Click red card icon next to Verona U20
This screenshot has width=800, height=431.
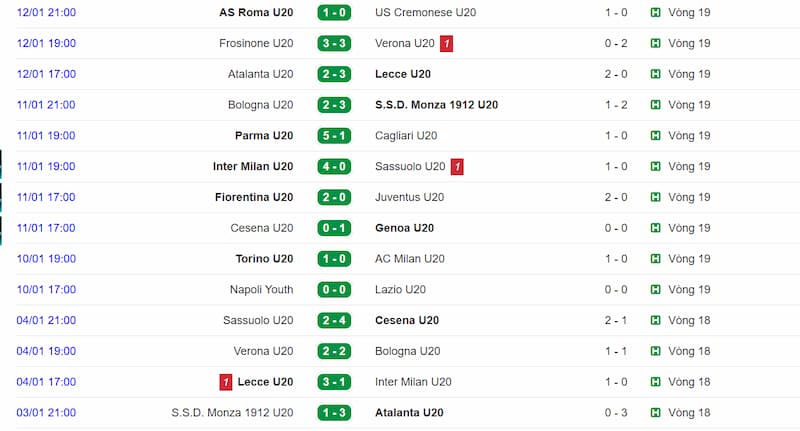pyautogui.click(x=447, y=44)
